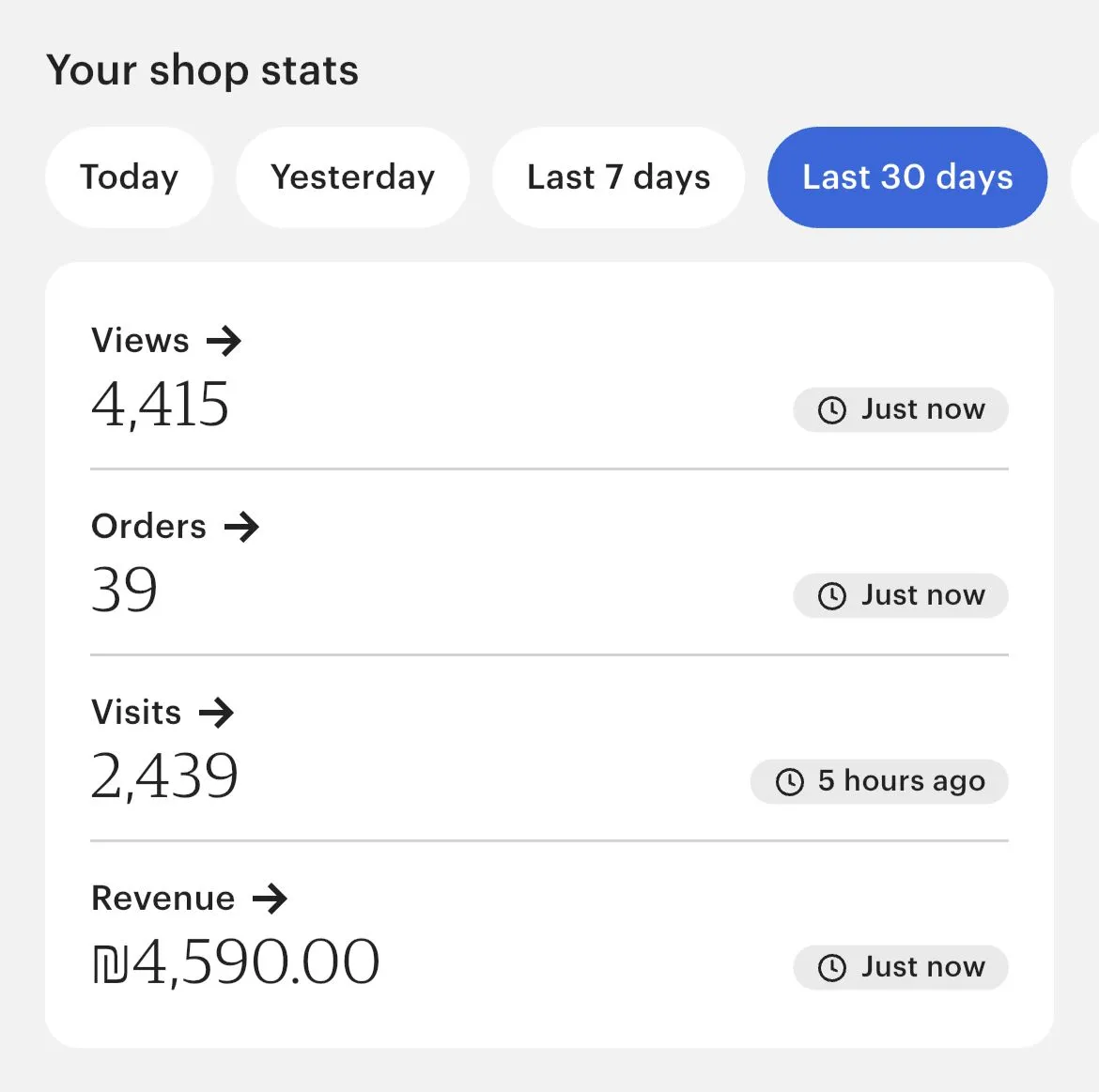Click the clock icon in the Orders row
This screenshot has height=1092, width=1099.
(x=832, y=596)
